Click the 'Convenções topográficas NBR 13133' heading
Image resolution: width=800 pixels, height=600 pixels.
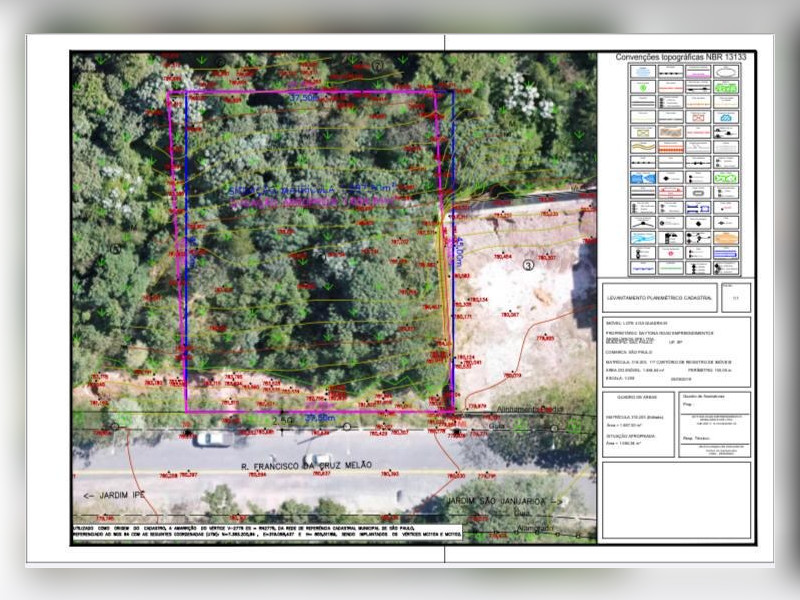681,57
